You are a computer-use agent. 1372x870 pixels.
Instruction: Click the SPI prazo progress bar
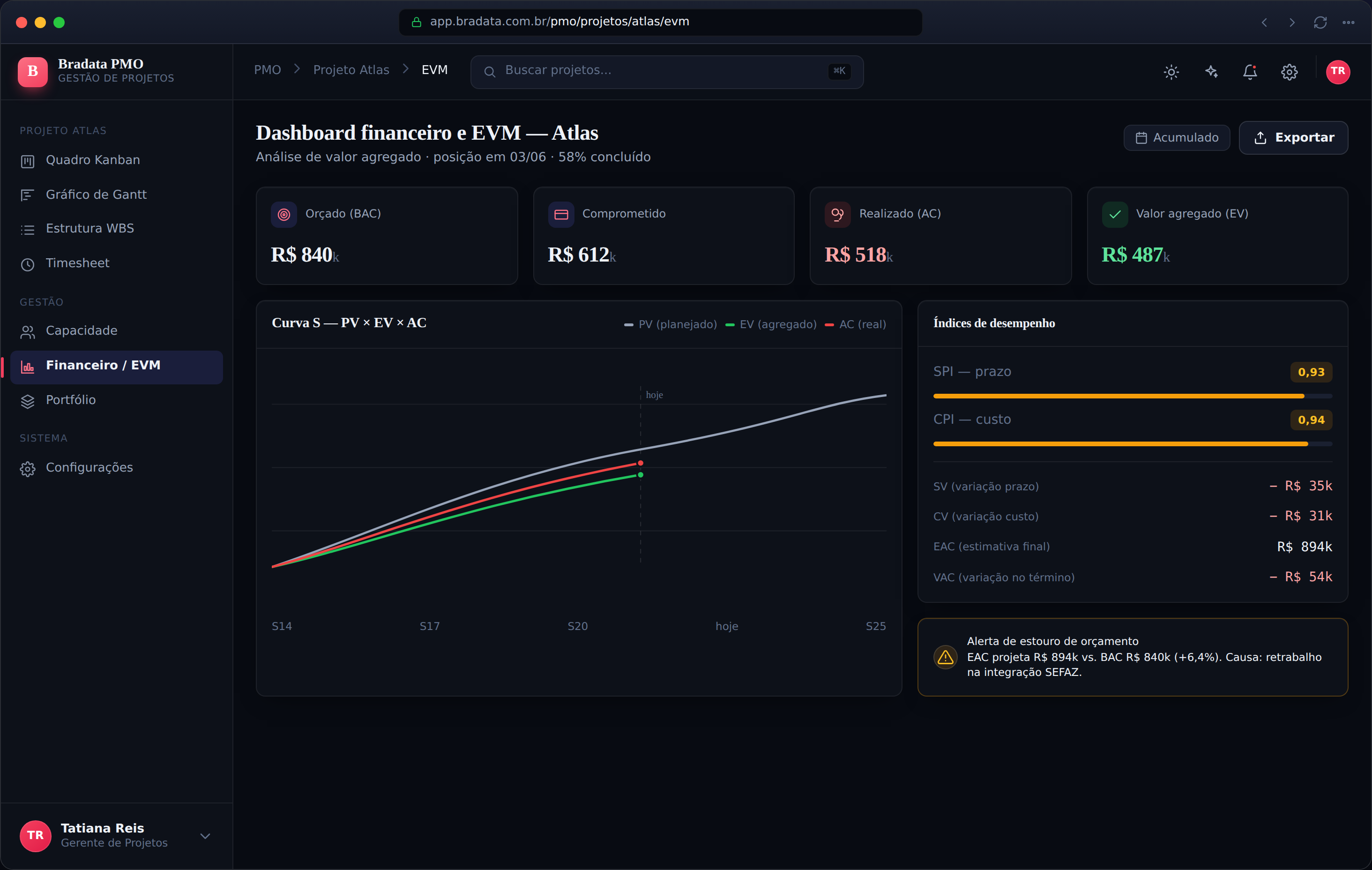[1133, 396]
